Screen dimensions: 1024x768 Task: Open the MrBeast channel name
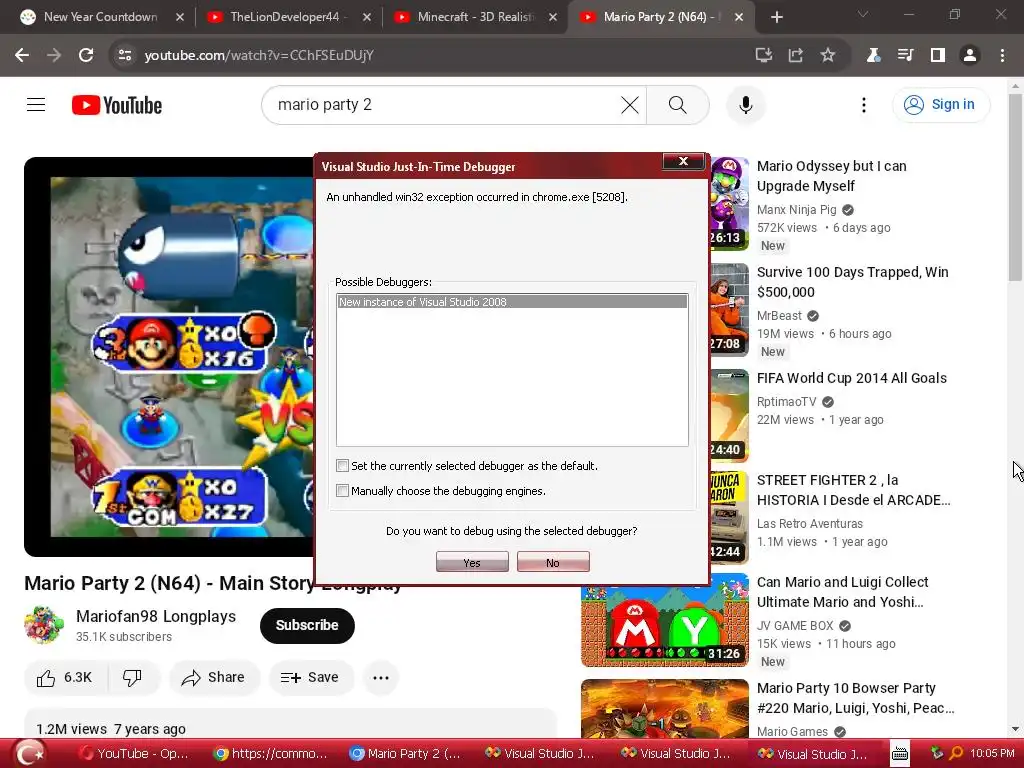tap(779, 315)
